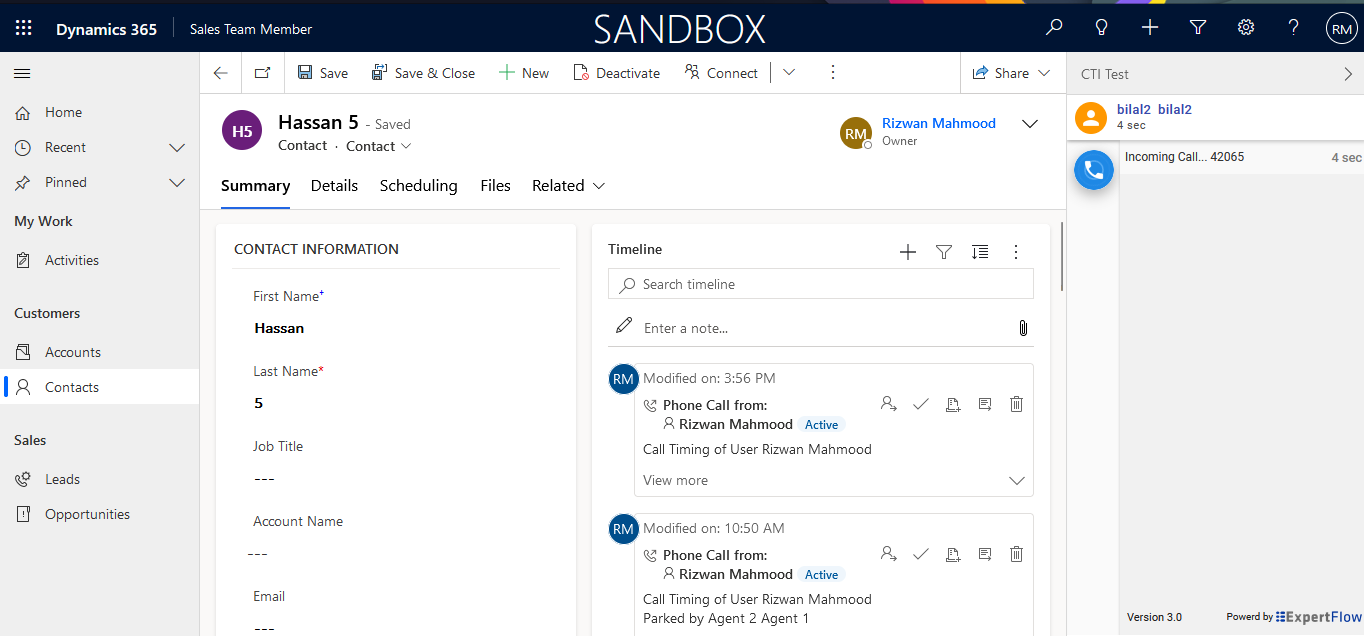Open record in new window icon
This screenshot has height=636, width=1364.
262,73
